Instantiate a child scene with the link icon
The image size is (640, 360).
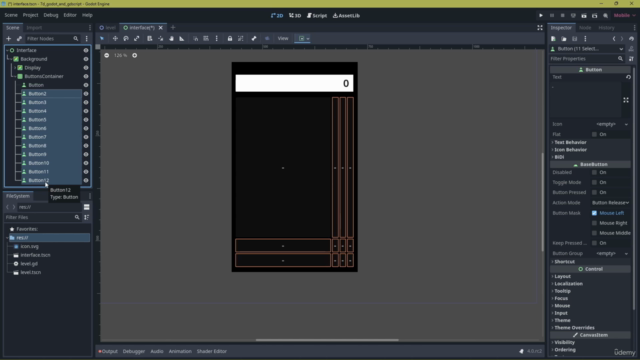tap(19, 38)
